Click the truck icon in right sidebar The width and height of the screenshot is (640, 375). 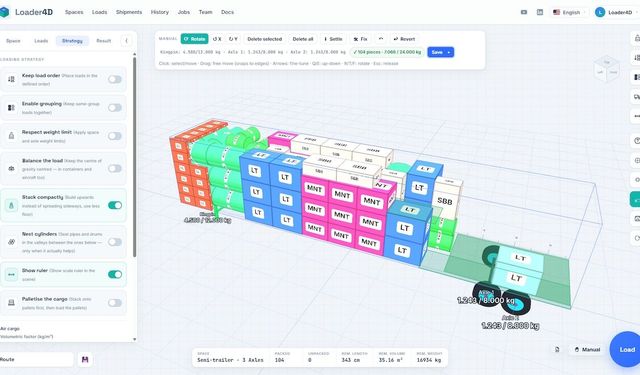(636, 97)
